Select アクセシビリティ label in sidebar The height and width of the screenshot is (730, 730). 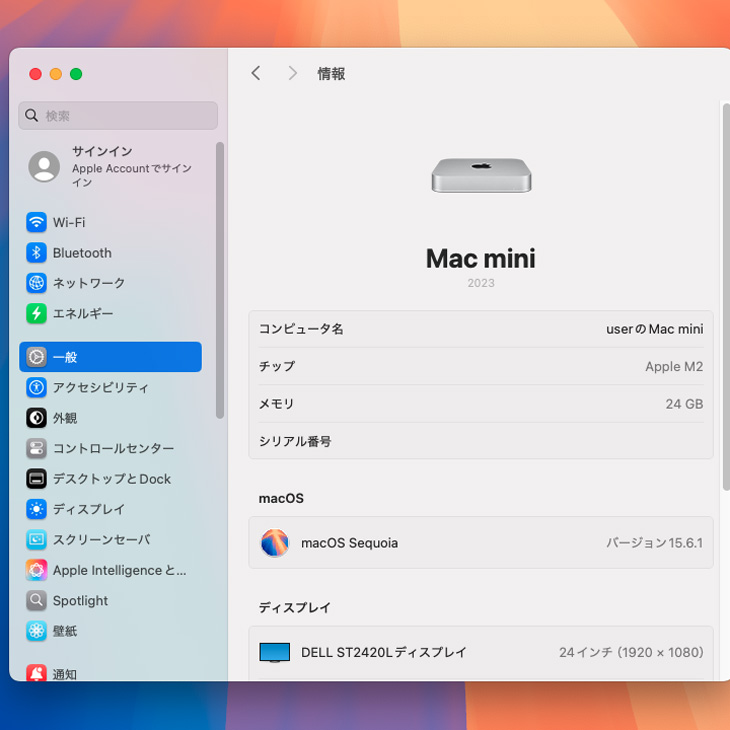101,387
